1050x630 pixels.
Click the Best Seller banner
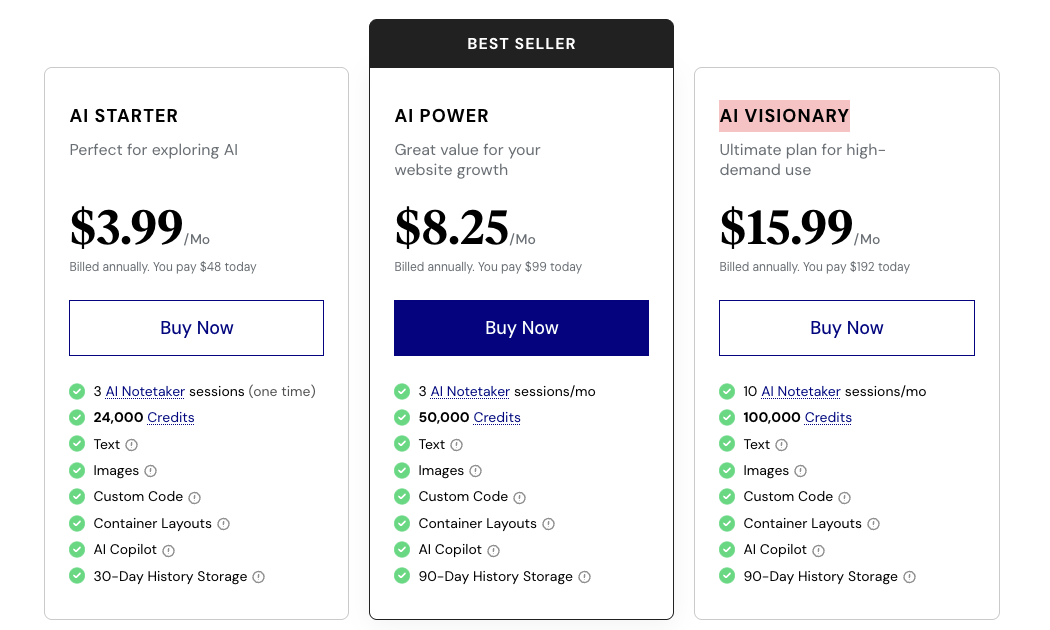tap(521, 44)
